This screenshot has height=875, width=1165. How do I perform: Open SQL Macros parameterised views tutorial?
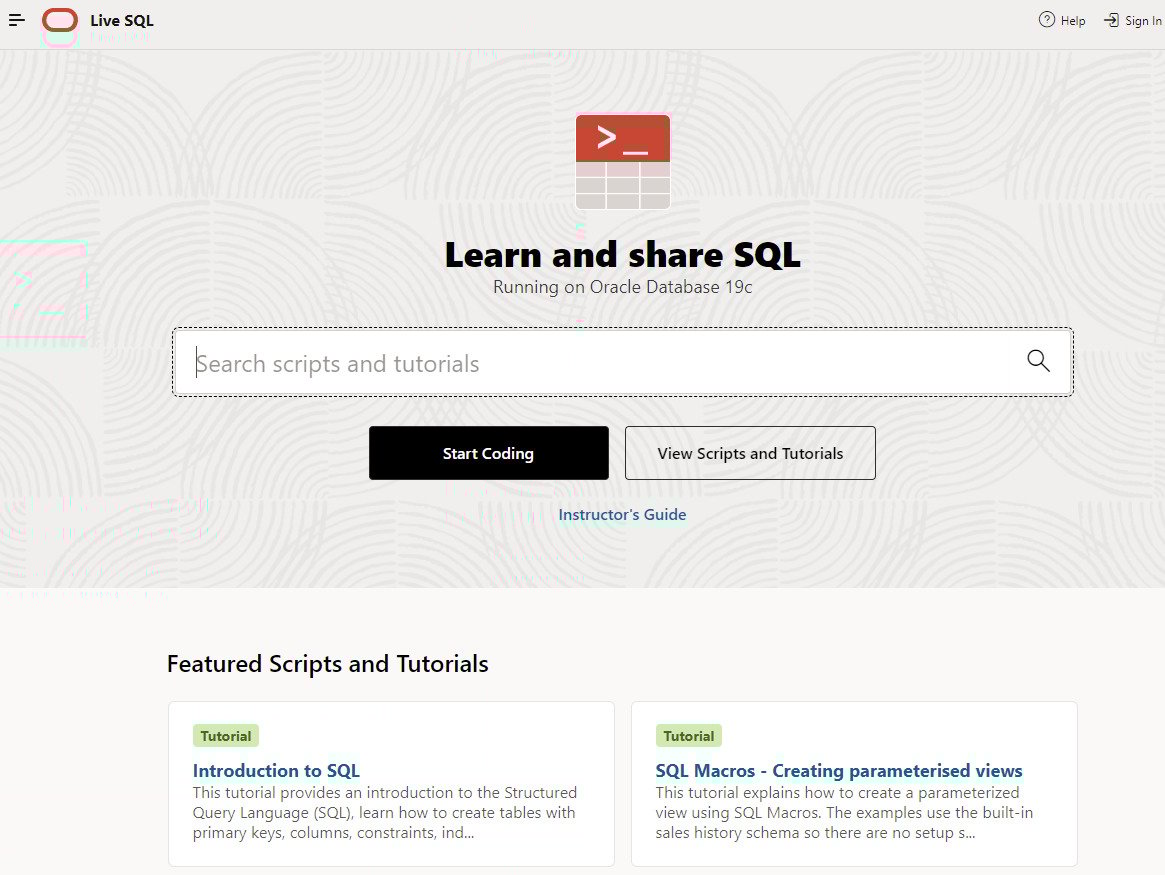pos(838,771)
